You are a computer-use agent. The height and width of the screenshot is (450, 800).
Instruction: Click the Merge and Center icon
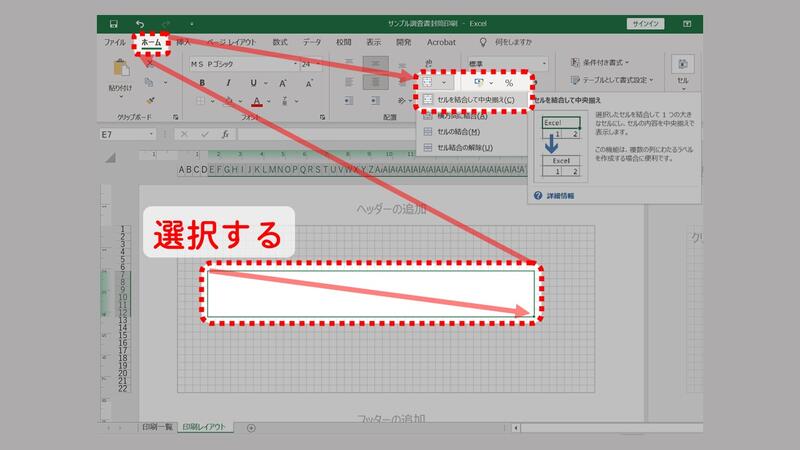(428, 82)
